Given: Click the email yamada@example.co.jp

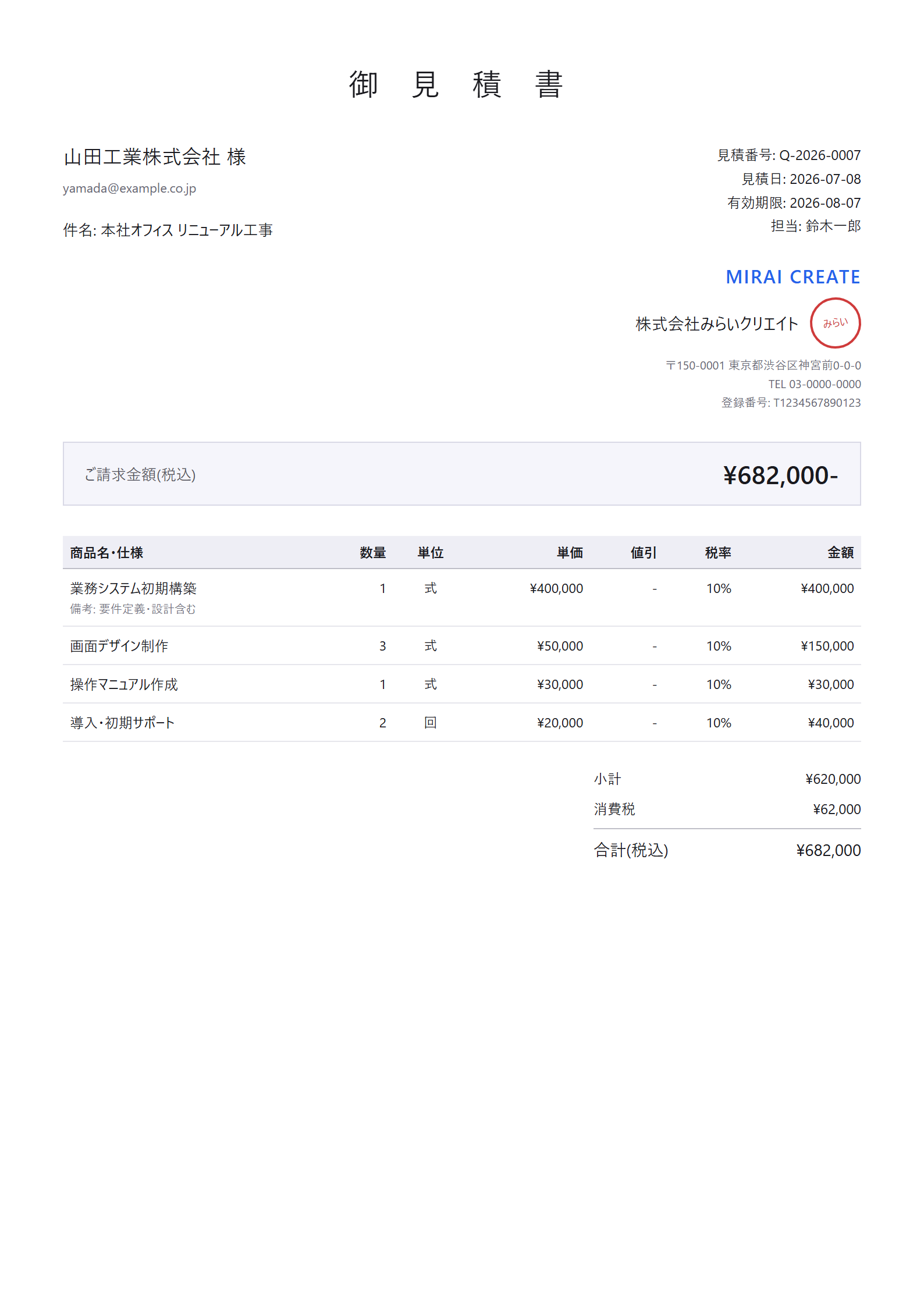Looking at the screenshot, I should click(129, 189).
